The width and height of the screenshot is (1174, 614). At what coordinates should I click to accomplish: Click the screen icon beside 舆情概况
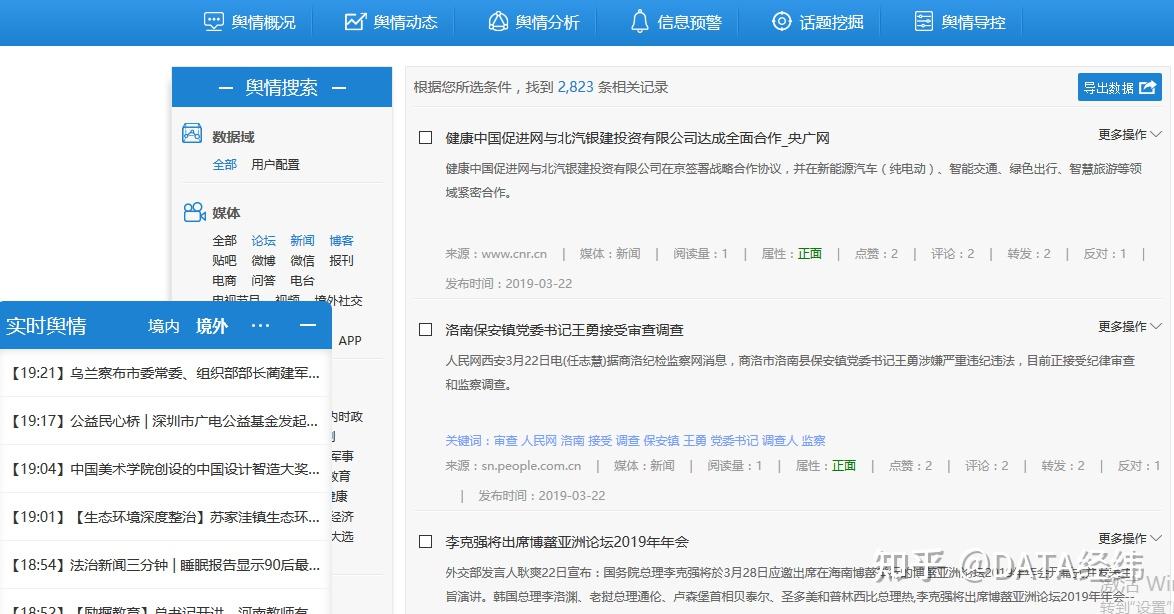(215, 21)
